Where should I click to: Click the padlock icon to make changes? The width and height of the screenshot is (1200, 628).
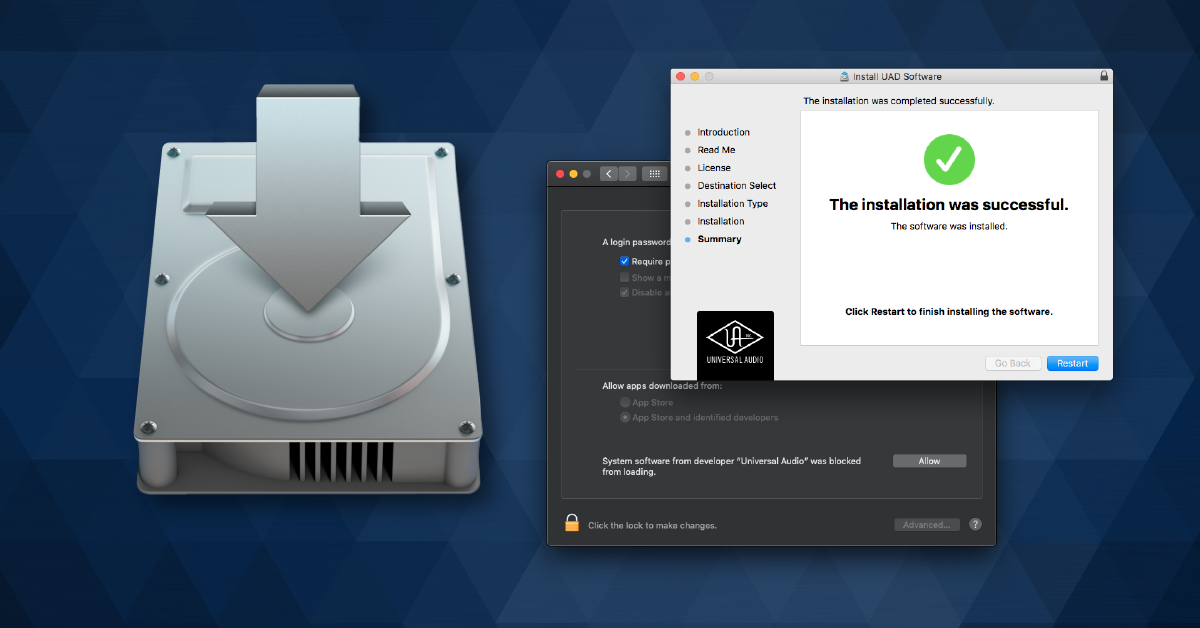pos(572,523)
